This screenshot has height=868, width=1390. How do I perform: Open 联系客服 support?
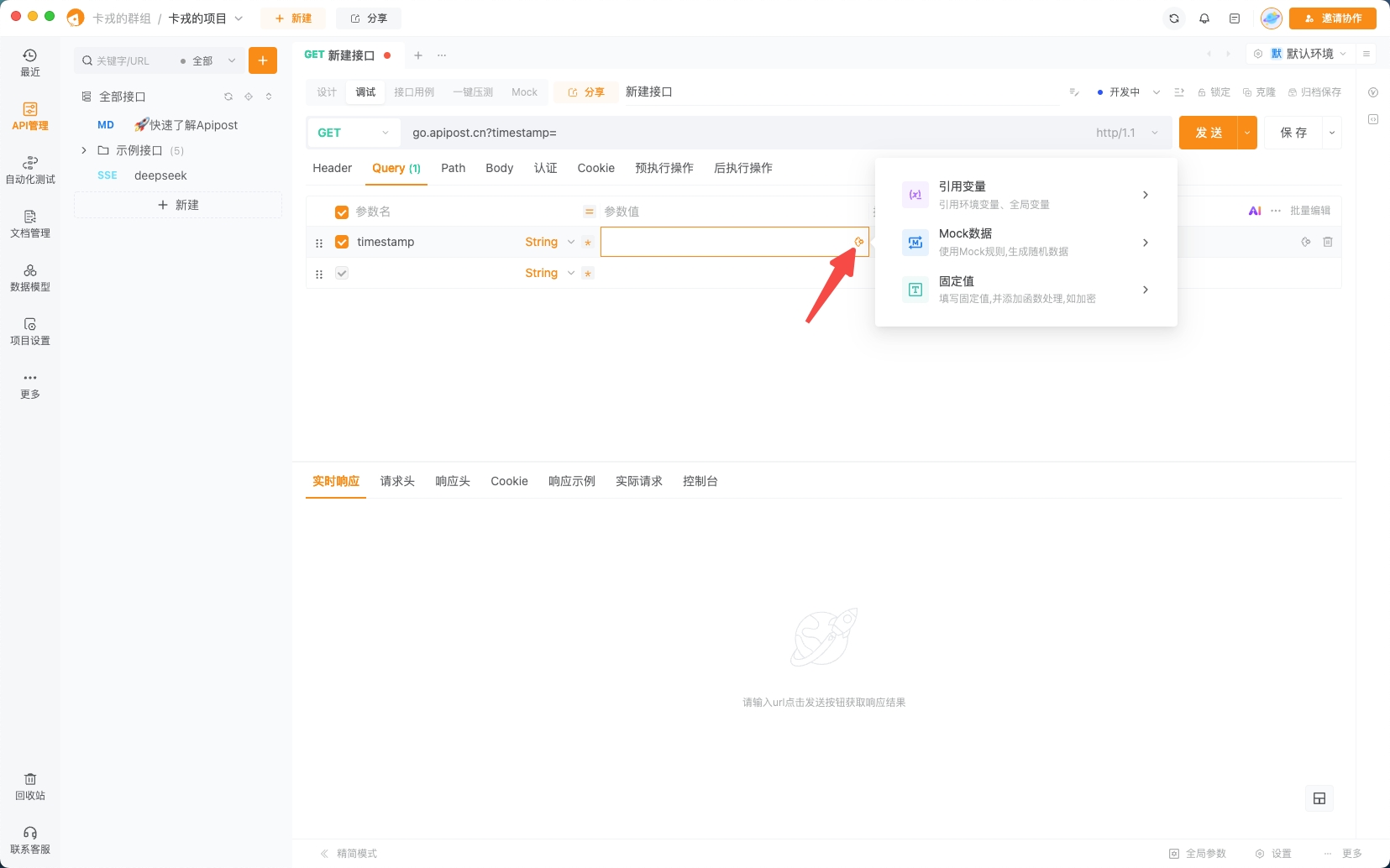30,840
